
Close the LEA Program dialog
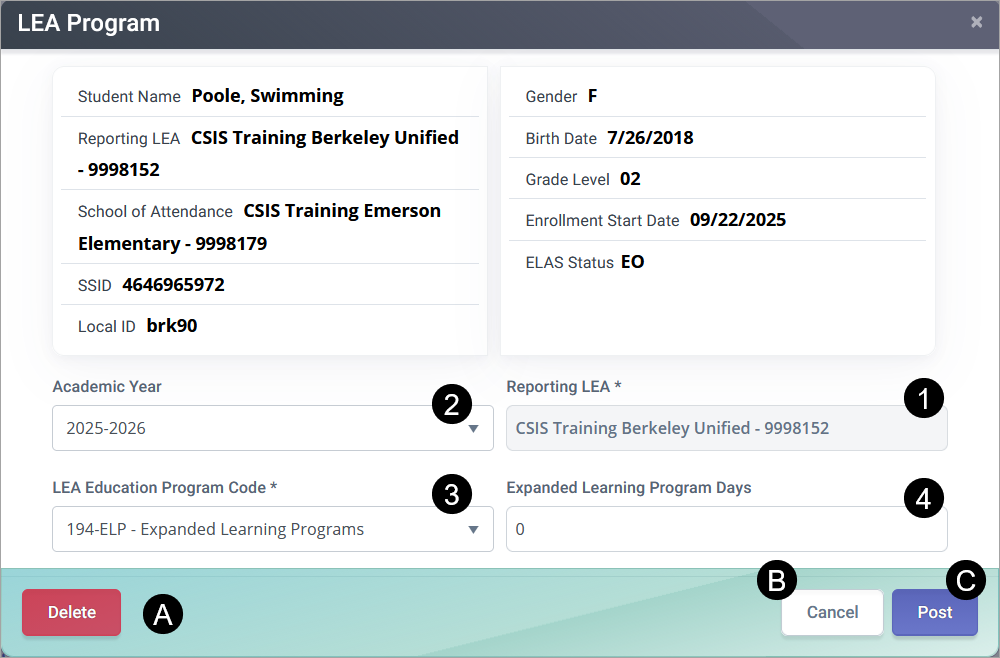tap(976, 21)
